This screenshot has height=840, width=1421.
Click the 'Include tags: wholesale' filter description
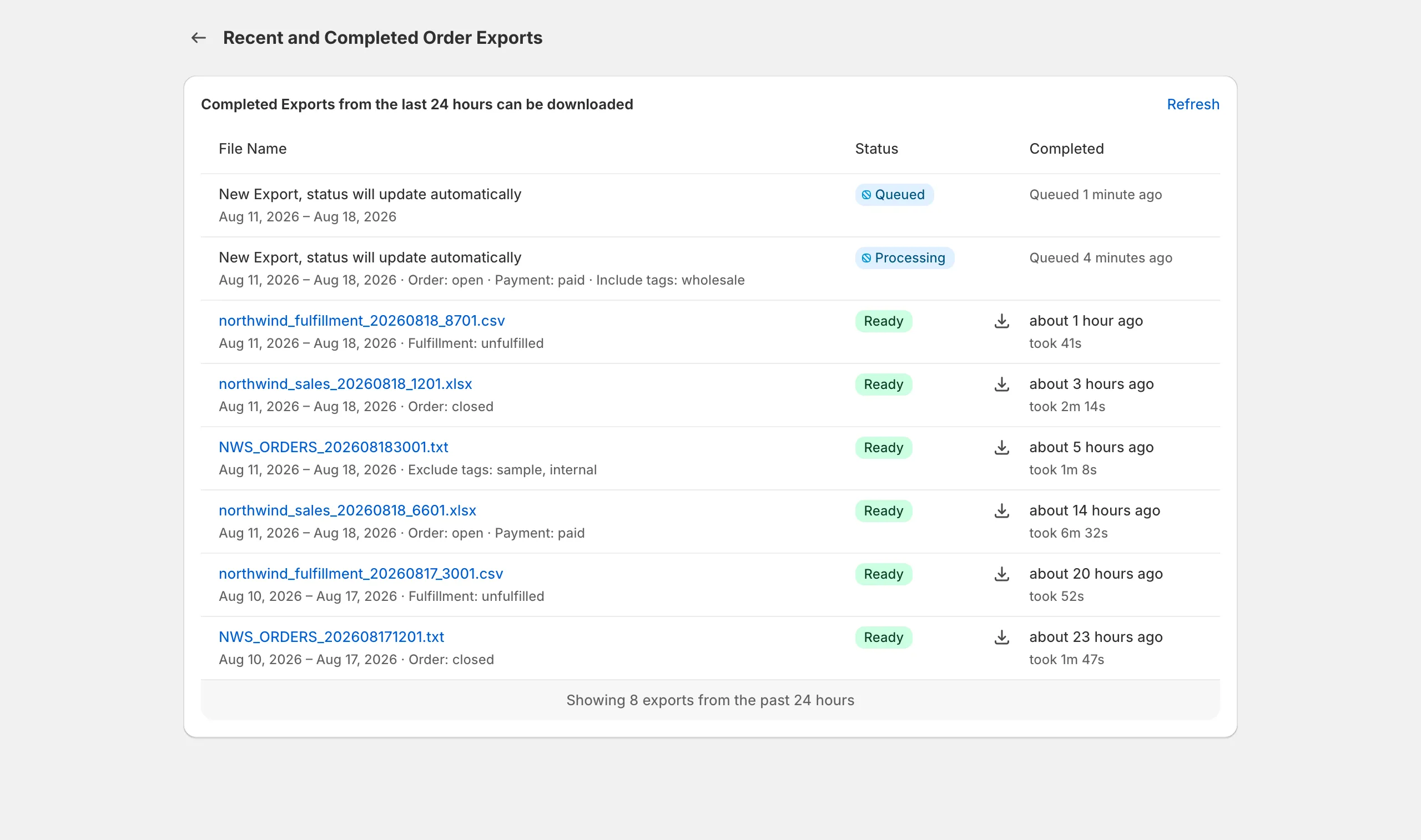pyautogui.click(x=671, y=280)
